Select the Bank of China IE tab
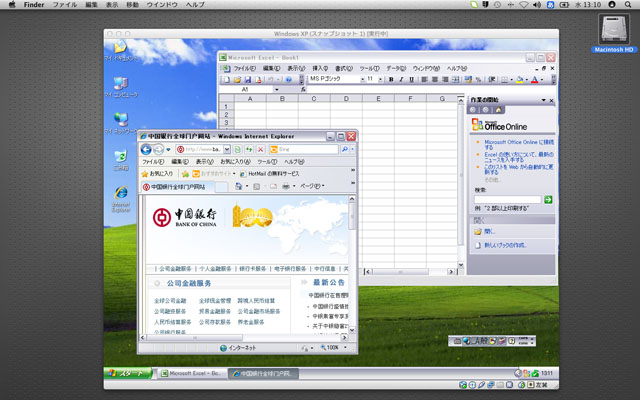640x400 pixels. point(178,187)
